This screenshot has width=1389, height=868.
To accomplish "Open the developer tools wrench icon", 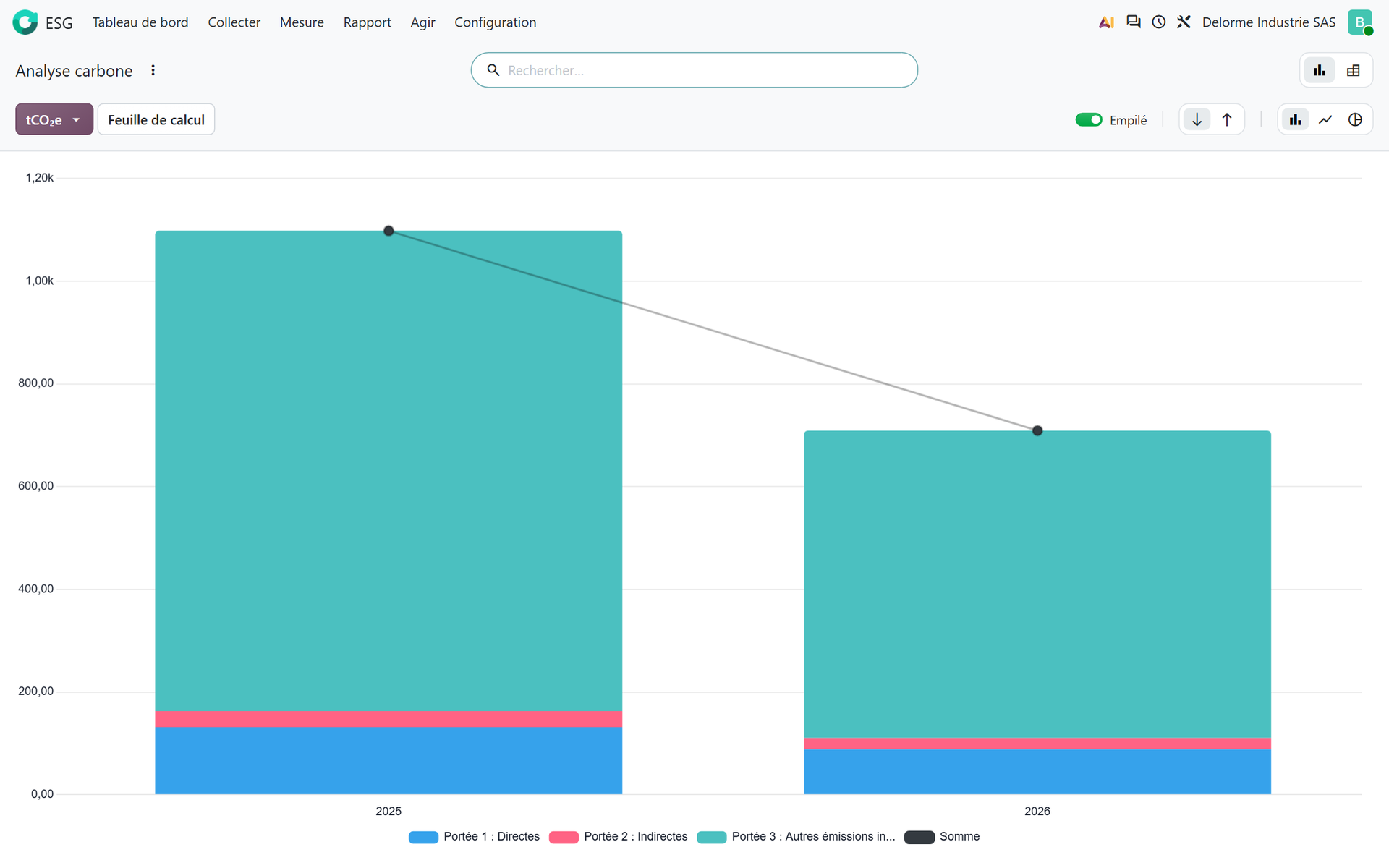I will click(1184, 22).
